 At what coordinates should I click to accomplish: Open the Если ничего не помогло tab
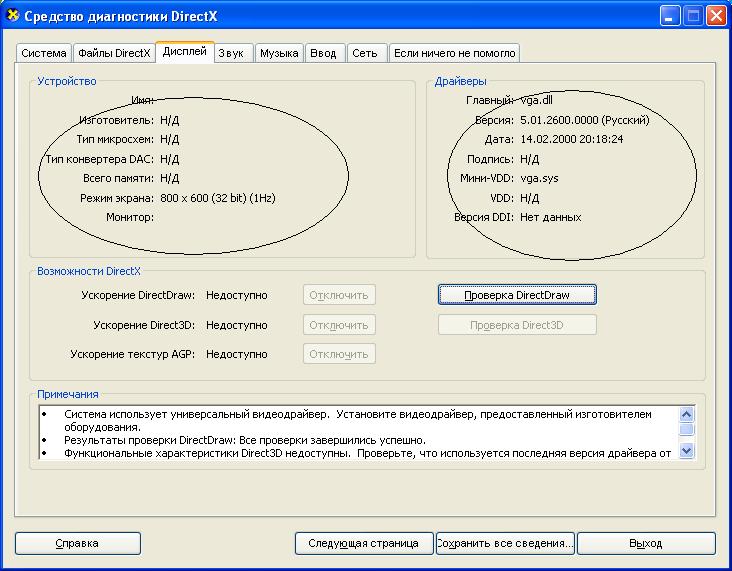coord(454,53)
